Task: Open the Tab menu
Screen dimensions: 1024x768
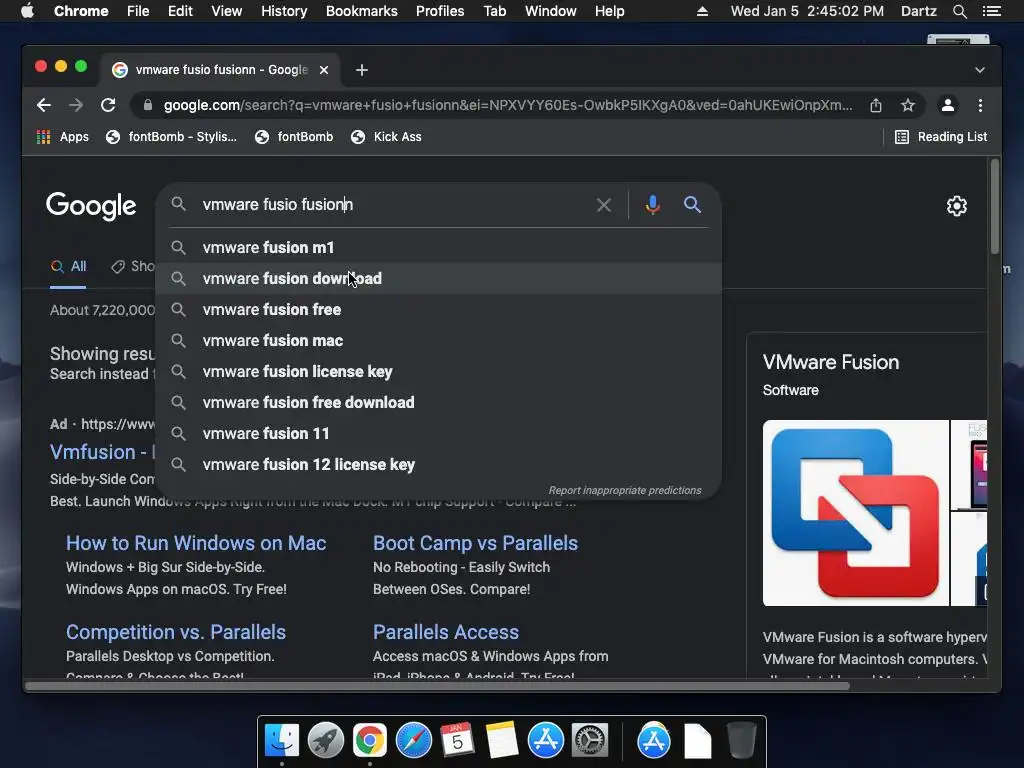Action: 495,11
